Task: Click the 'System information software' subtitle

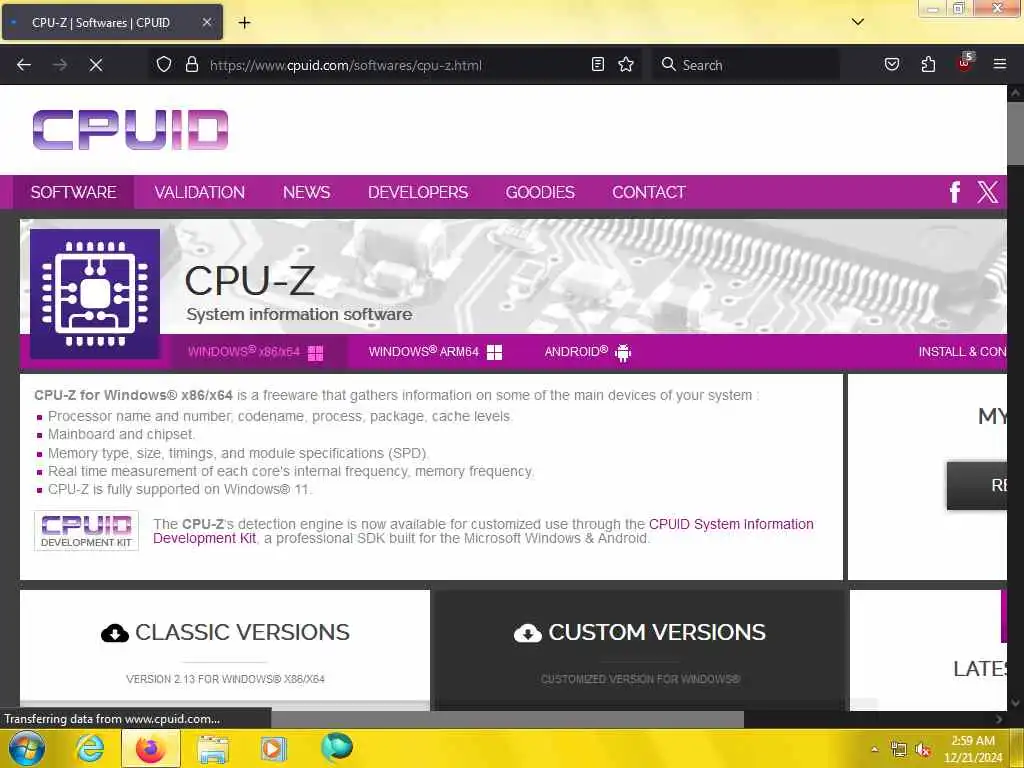Action: [x=299, y=314]
